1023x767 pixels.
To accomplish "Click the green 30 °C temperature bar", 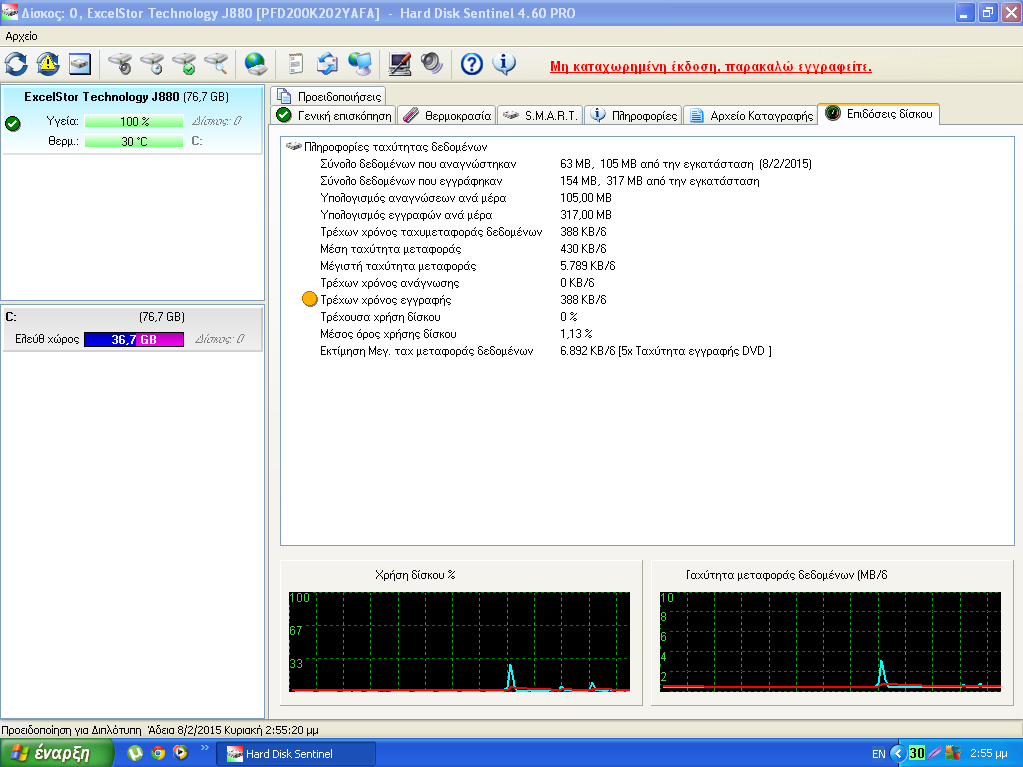I will (x=134, y=141).
